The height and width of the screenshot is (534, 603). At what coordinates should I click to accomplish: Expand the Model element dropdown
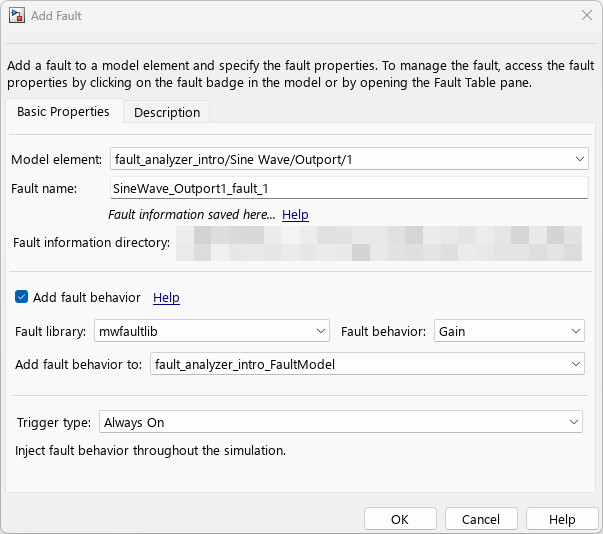pyautogui.click(x=349, y=159)
